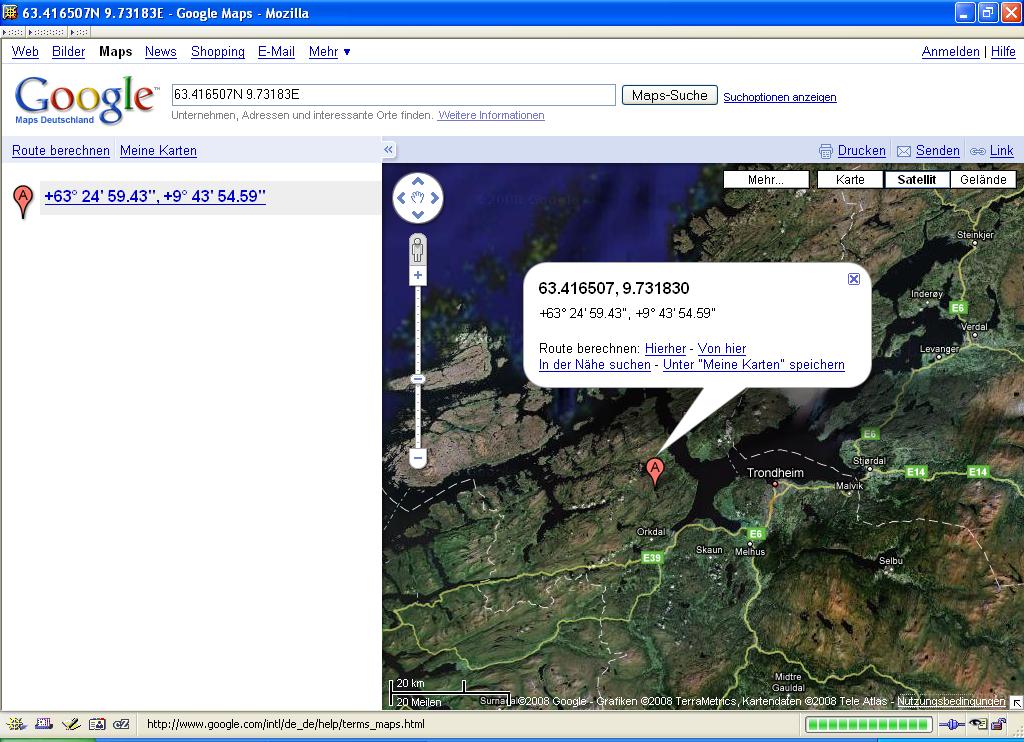Click the Street View pegman icon

(418, 248)
